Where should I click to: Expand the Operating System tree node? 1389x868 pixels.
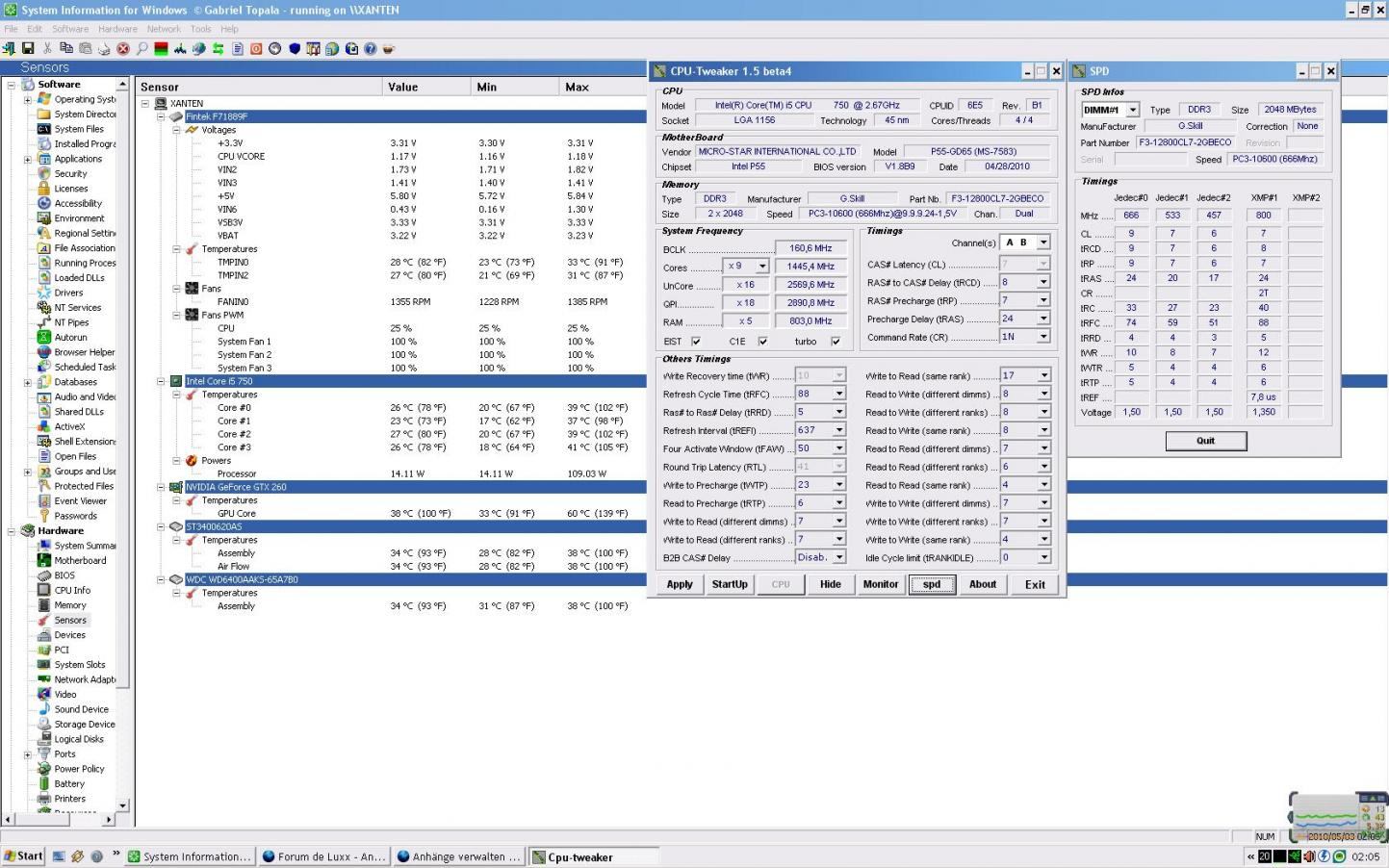click(28, 99)
